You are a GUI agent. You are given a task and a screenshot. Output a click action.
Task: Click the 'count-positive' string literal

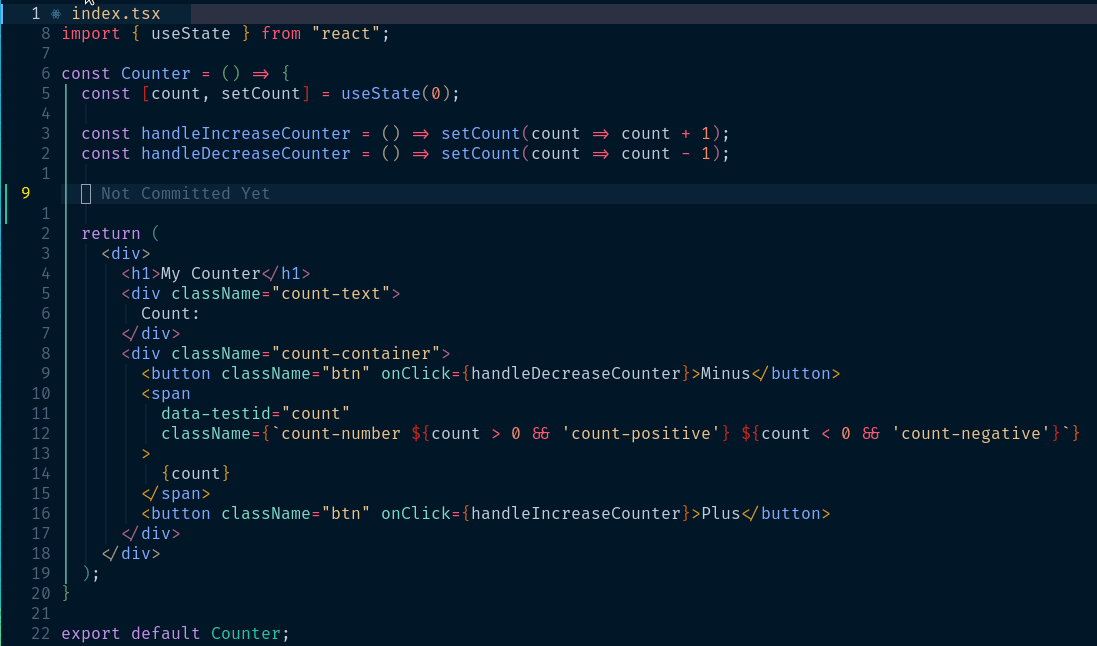[640, 434]
